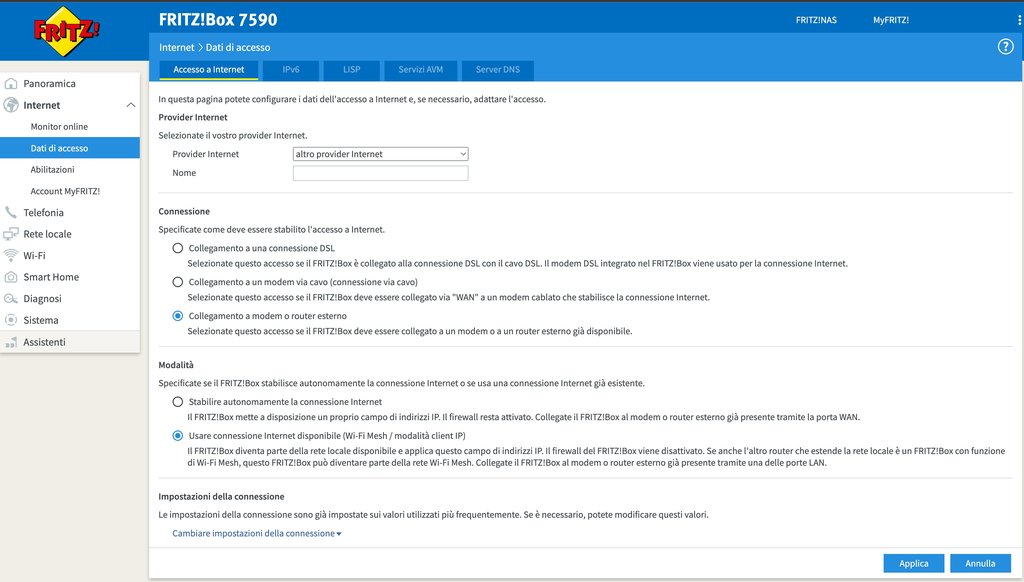Click the Smart Home icon
This screenshot has height=582, width=1024.
(11, 277)
